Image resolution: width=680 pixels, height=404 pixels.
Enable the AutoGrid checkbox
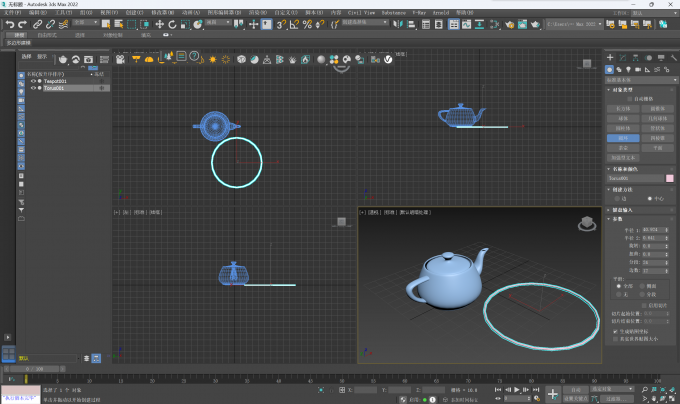point(630,99)
